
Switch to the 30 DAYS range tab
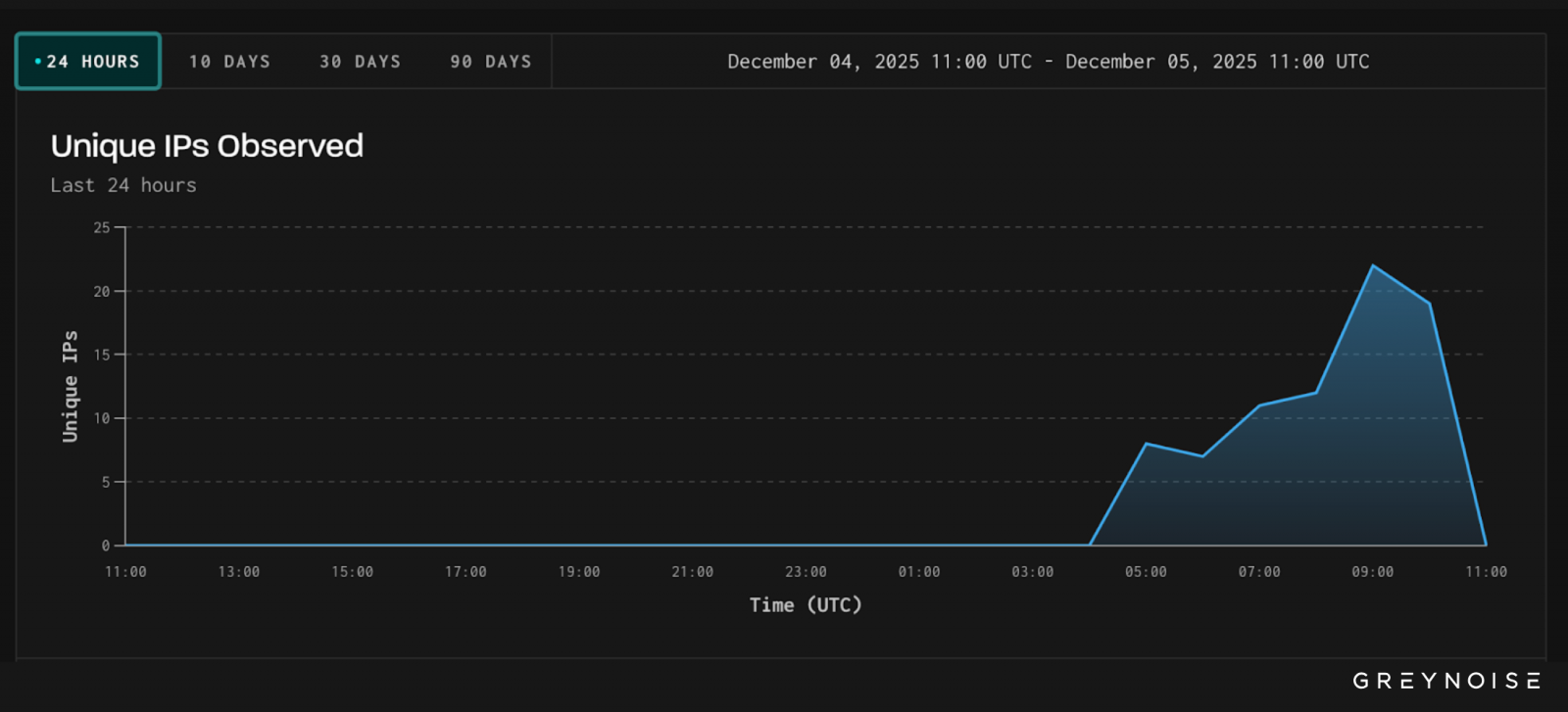click(360, 62)
